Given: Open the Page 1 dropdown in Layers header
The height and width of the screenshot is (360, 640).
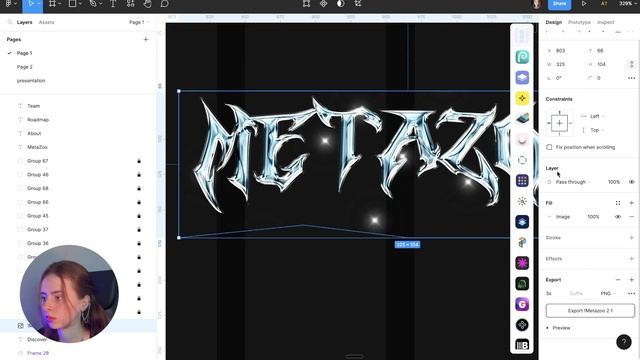Looking at the screenshot, I should [139, 22].
